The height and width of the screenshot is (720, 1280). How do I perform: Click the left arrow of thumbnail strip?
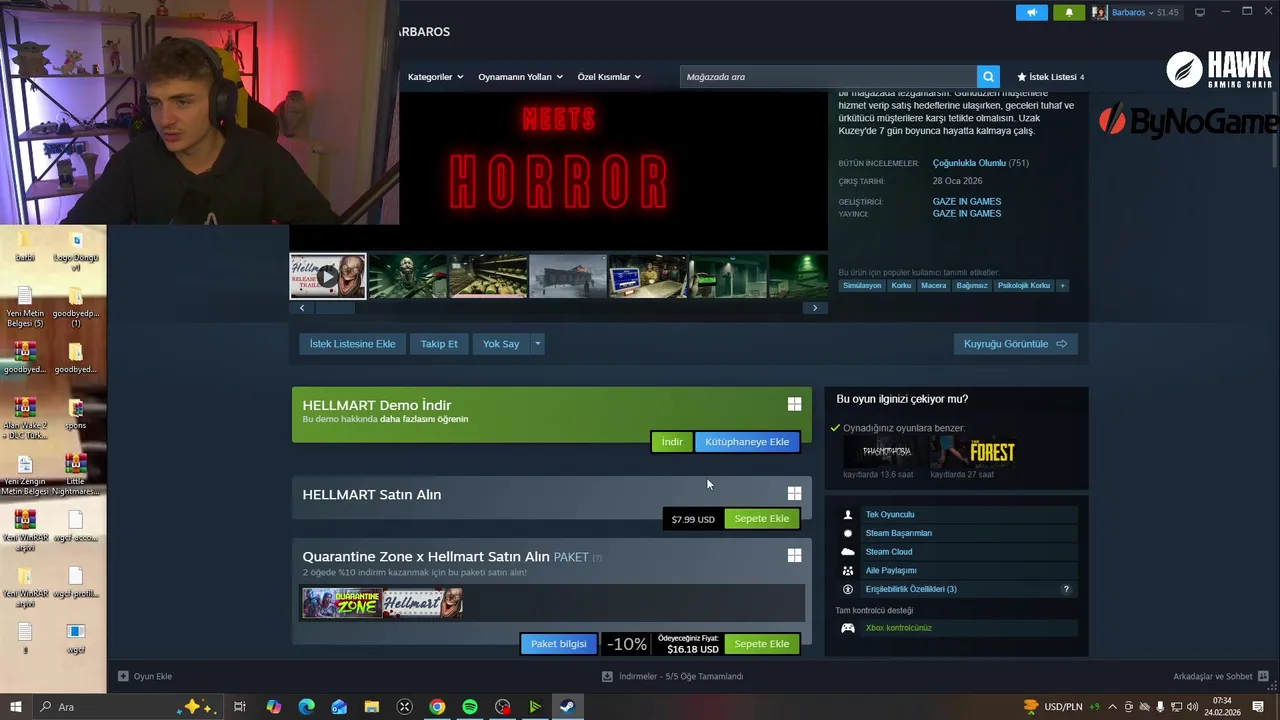pos(302,308)
